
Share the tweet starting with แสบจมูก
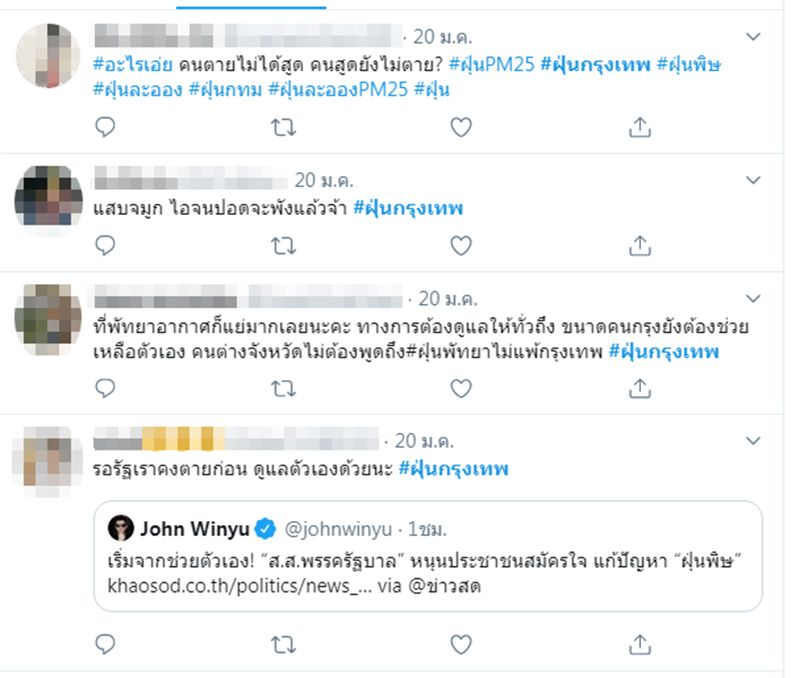(x=640, y=245)
